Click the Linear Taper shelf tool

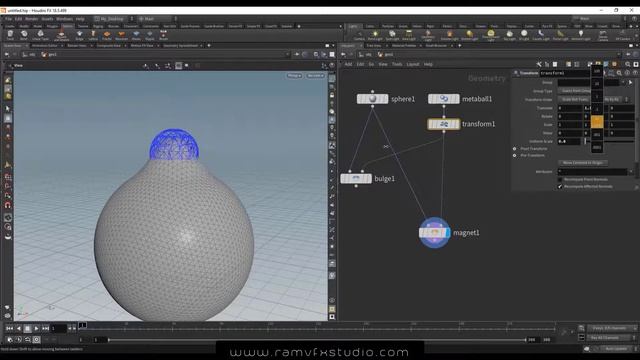[40, 35]
